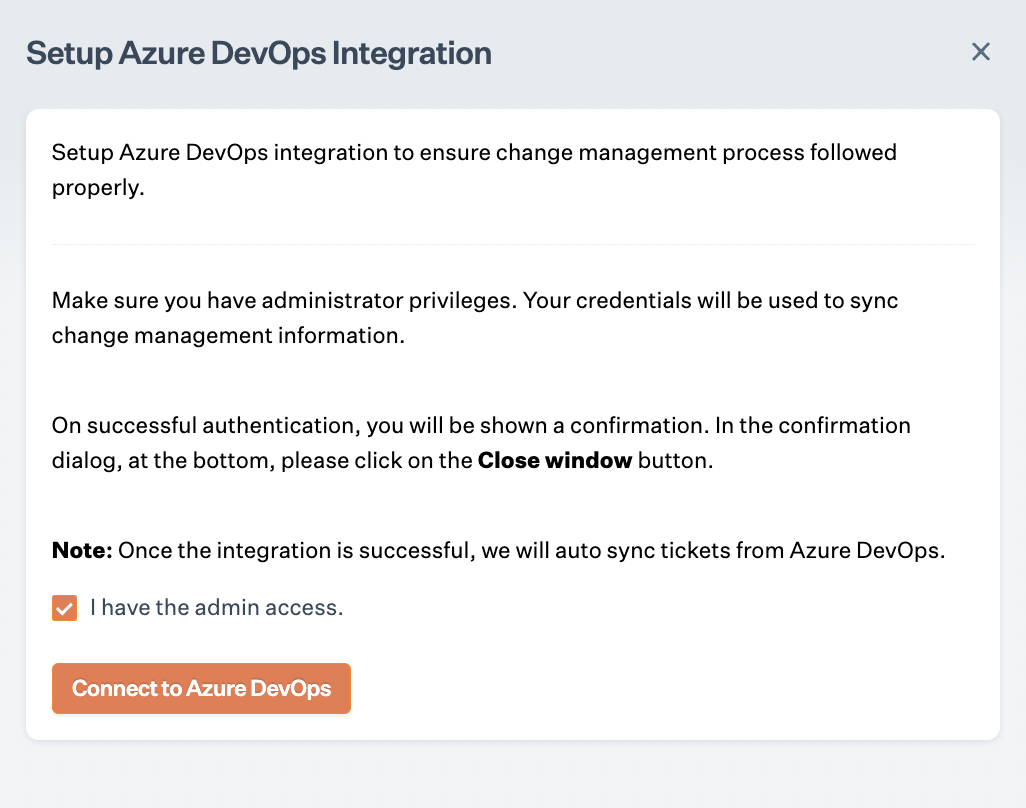The image size is (1026, 808).
Task: Click the "I have the admin access." label
Action: (x=216, y=607)
